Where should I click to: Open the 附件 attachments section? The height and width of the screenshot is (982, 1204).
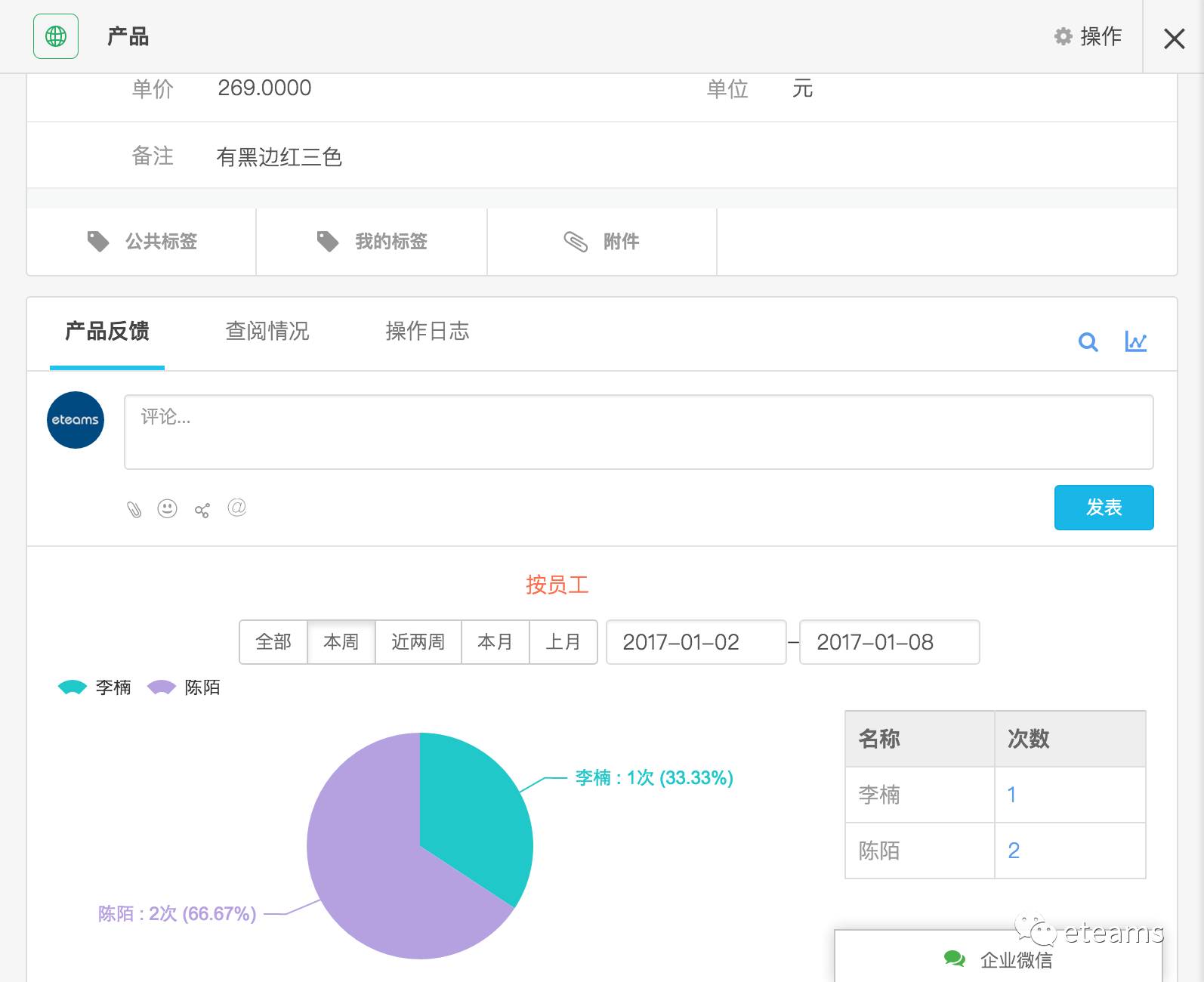pyautogui.click(x=602, y=242)
